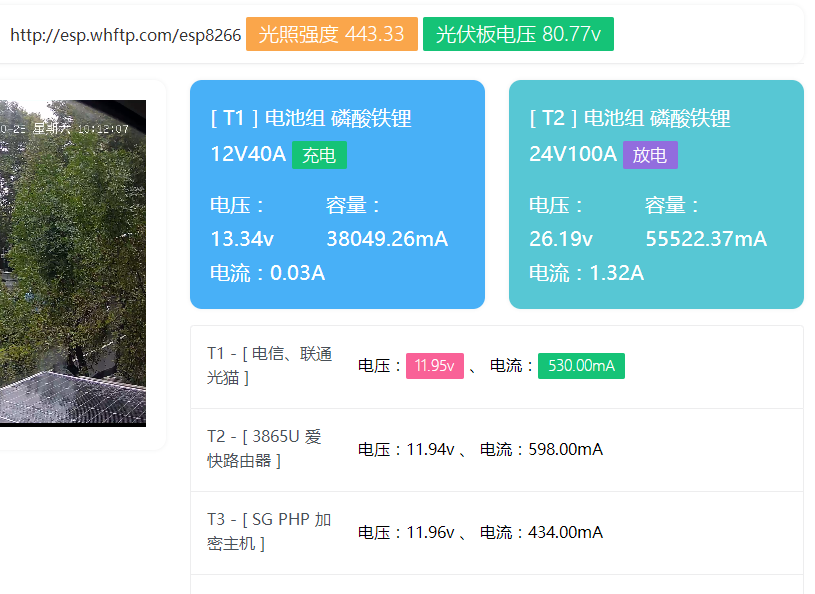Click the 24V100A label in T2 card
815x594 pixels.
point(573,154)
